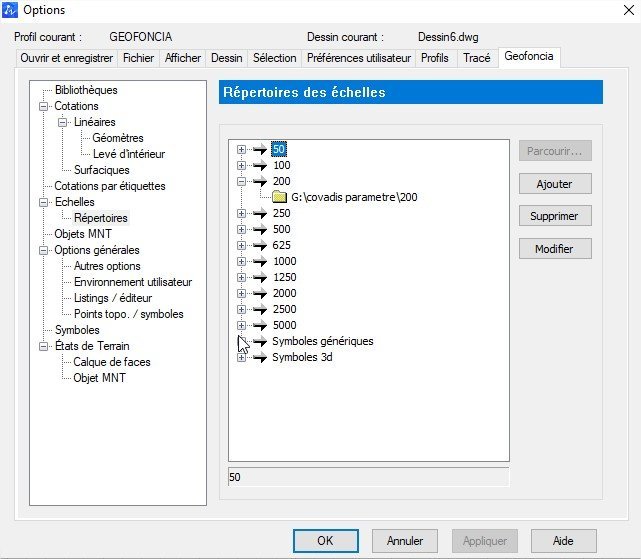Screen dimensions: 641x559
Task: Click the arrow icon beside scale 50
Action: point(260,149)
